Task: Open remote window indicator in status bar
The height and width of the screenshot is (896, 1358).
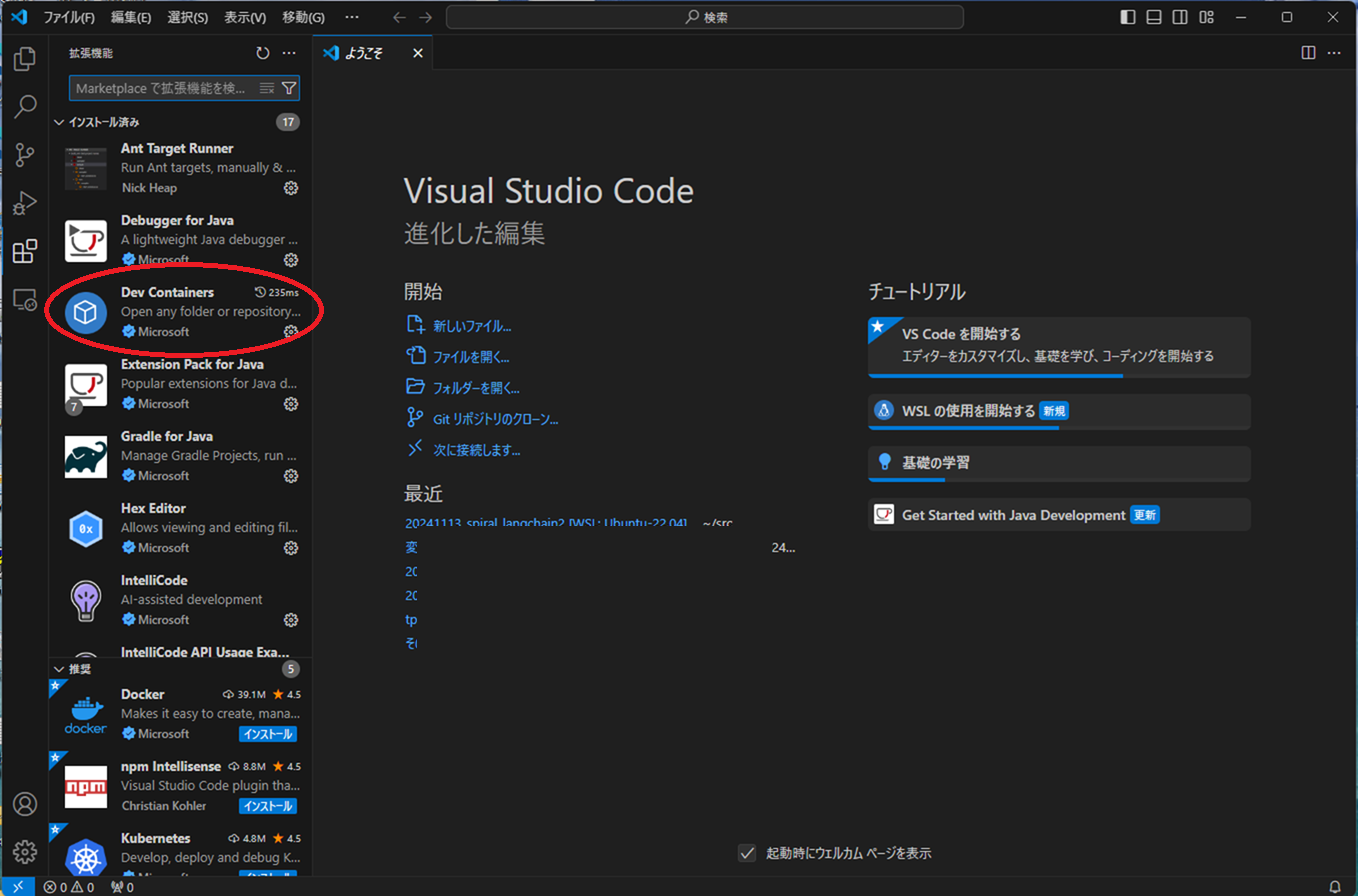Action: [17, 887]
